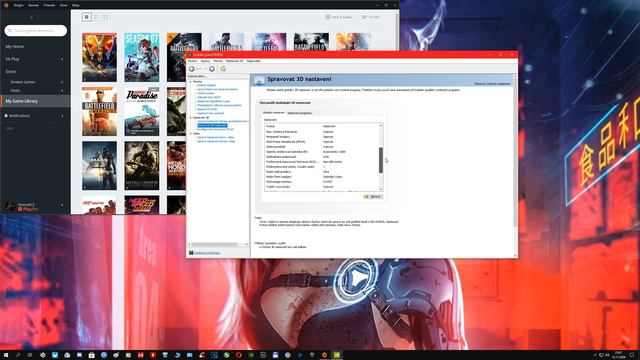Image resolution: width=640 pixels, height=360 pixels.
Task: Expand the user profile arrow in the Origin sidebar
Action: pos(62,205)
